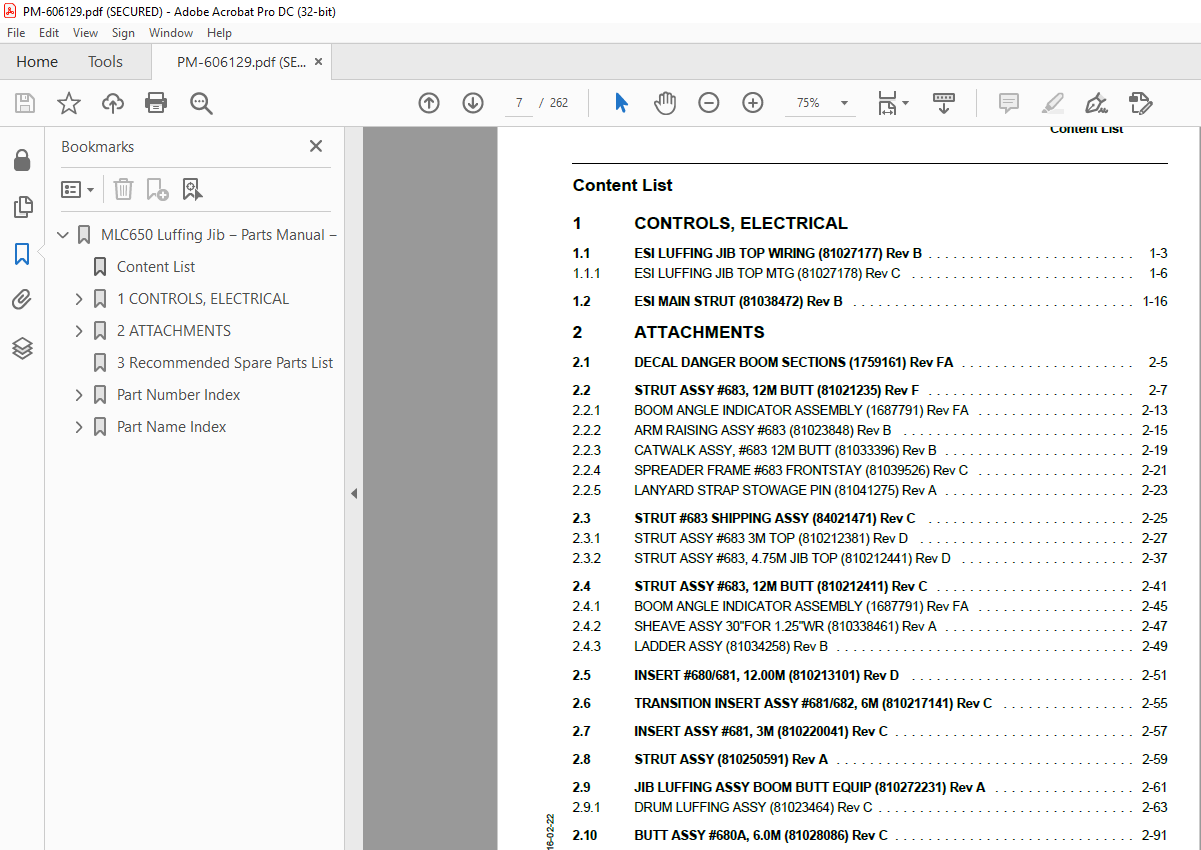Select the Part Number Index bookmark label

(x=179, y=395)
